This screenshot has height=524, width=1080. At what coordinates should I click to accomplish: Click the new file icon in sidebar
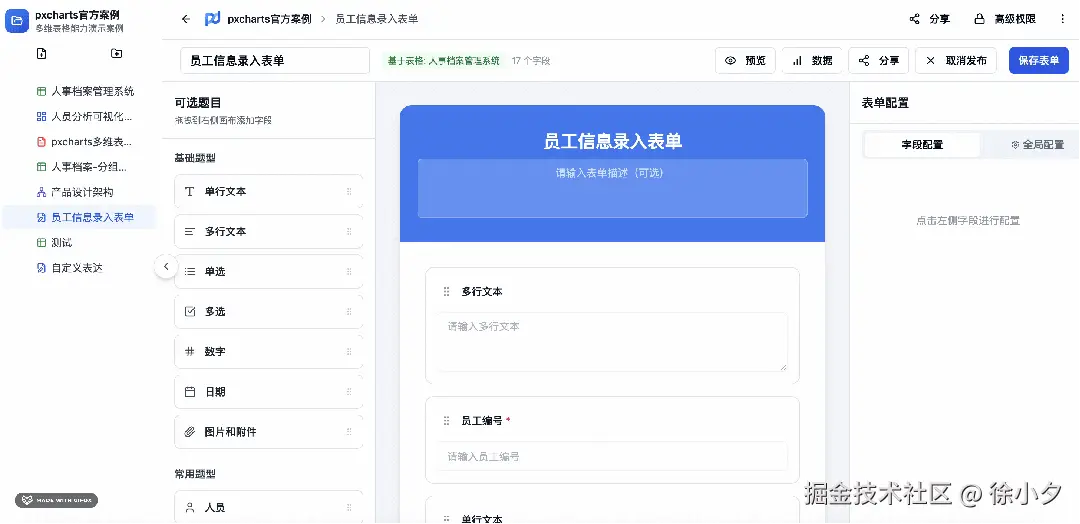pos(41,54)
